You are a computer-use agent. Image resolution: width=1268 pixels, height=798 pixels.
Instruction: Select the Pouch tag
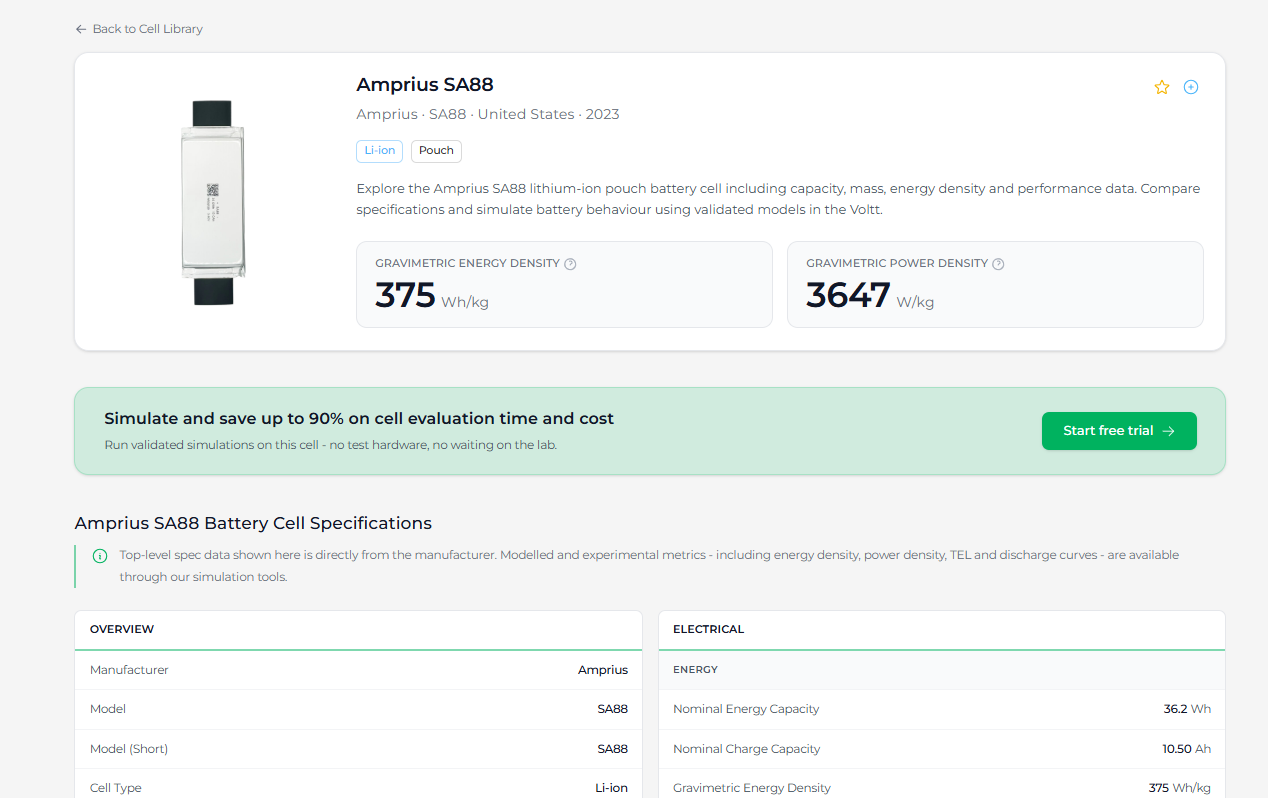pos(436,151)
